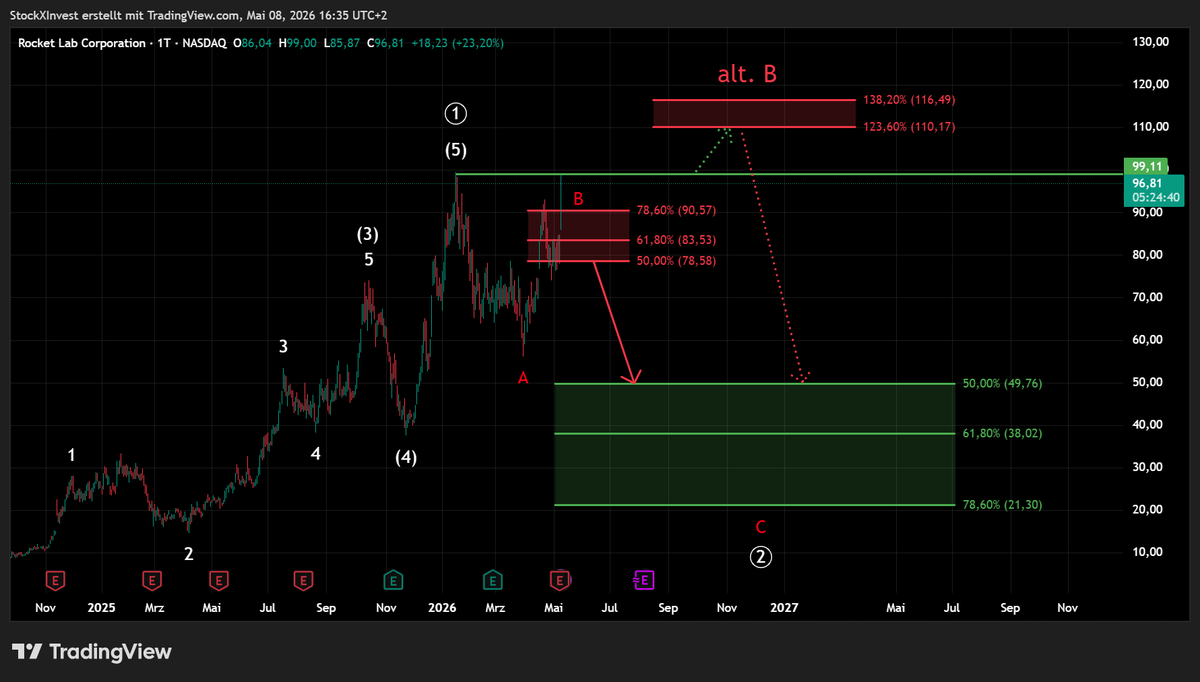
Task: Select the circled 2 wave label
Action: pos(761,557)
